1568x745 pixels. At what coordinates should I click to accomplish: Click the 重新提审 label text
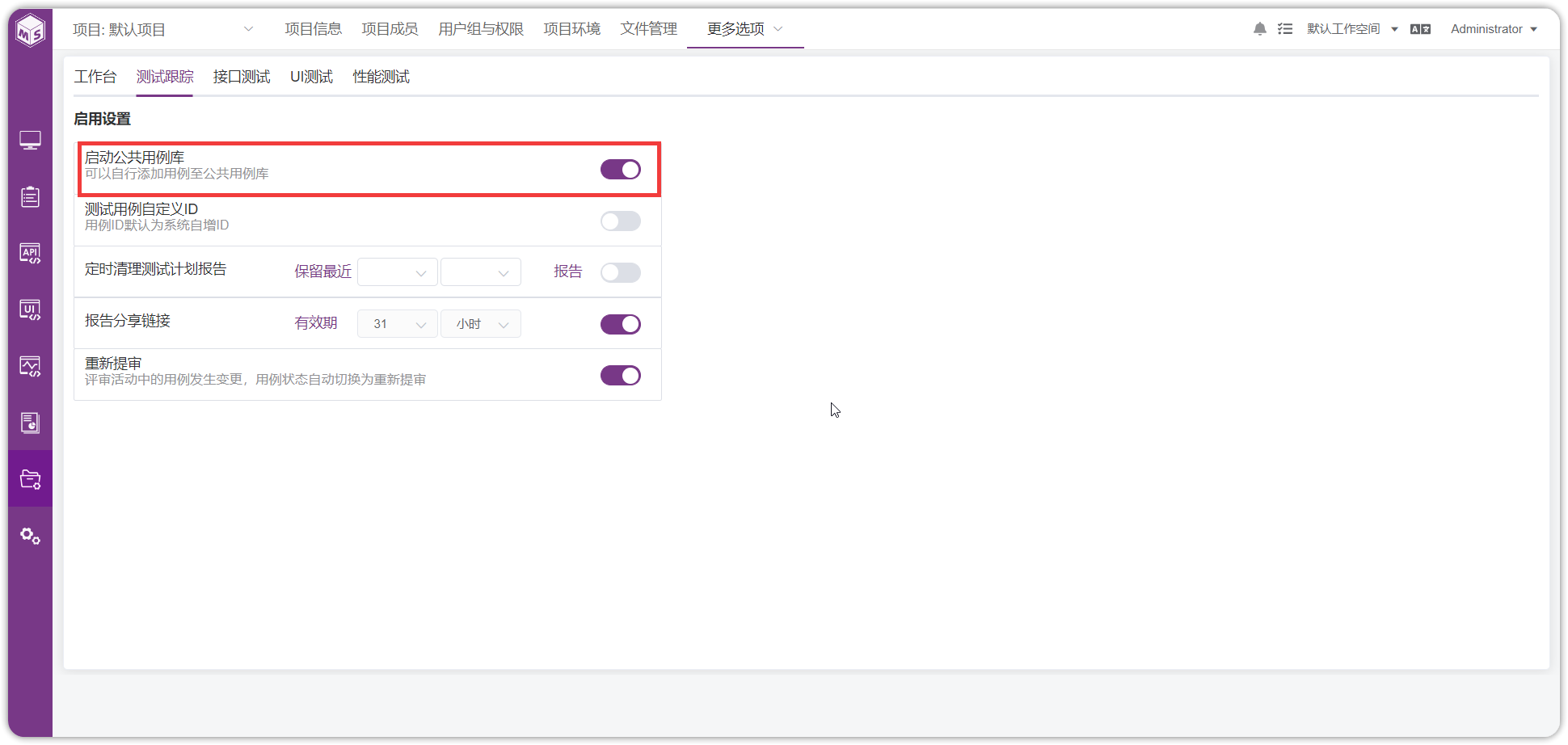pyautogui.click(x=113, y=364)
